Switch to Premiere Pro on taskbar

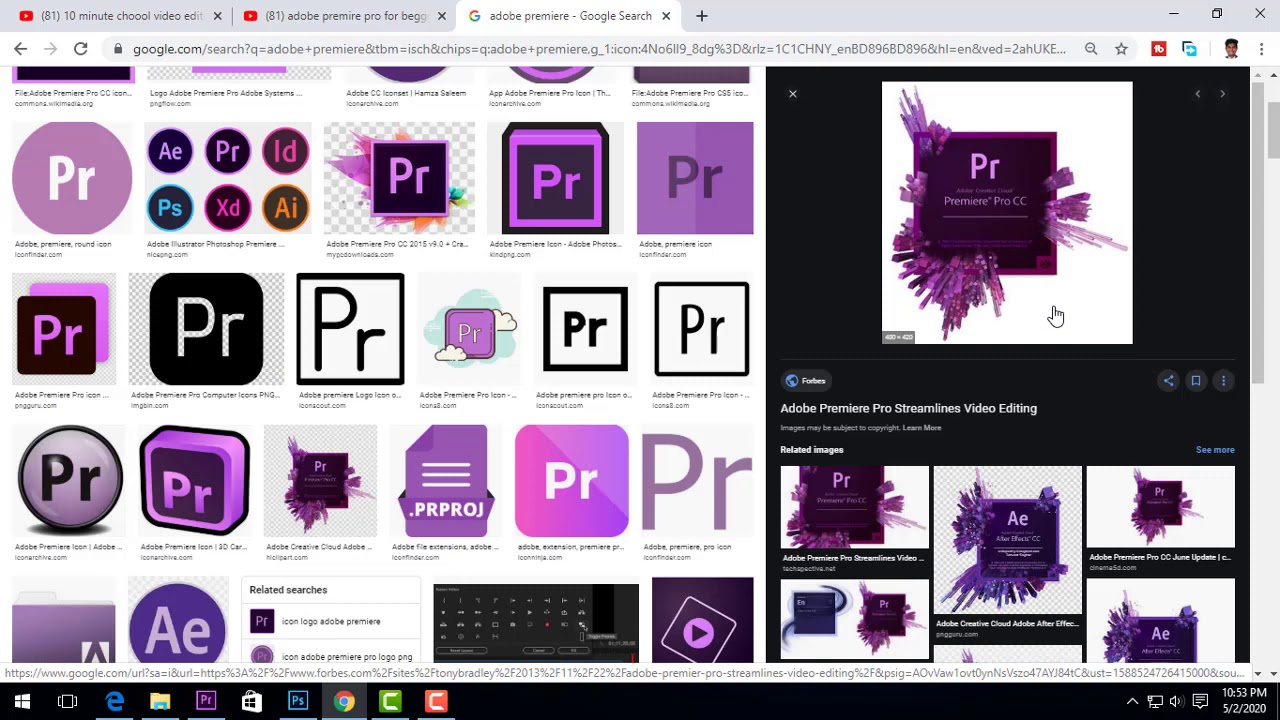(x=206, y=701)
